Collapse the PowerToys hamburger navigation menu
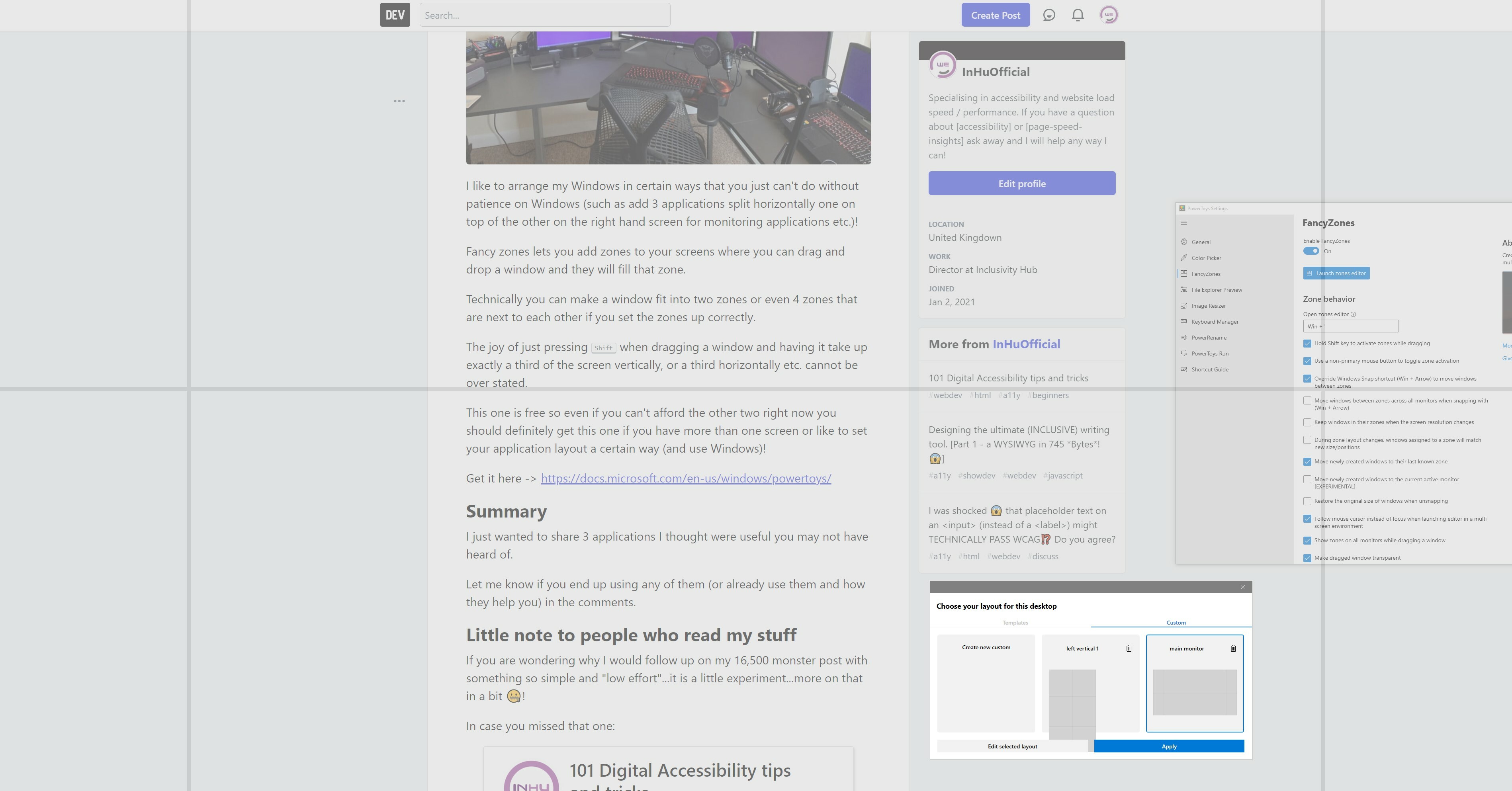1512x791 pixels. tap(1184, 223)
